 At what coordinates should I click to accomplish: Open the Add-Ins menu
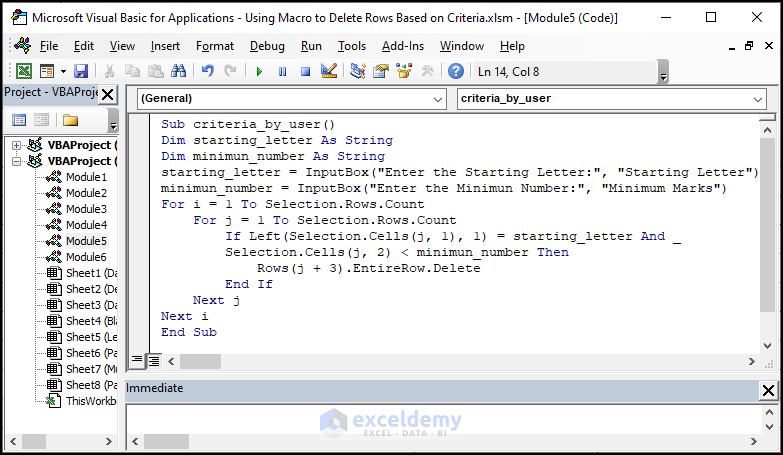click(x=402, y=46)
